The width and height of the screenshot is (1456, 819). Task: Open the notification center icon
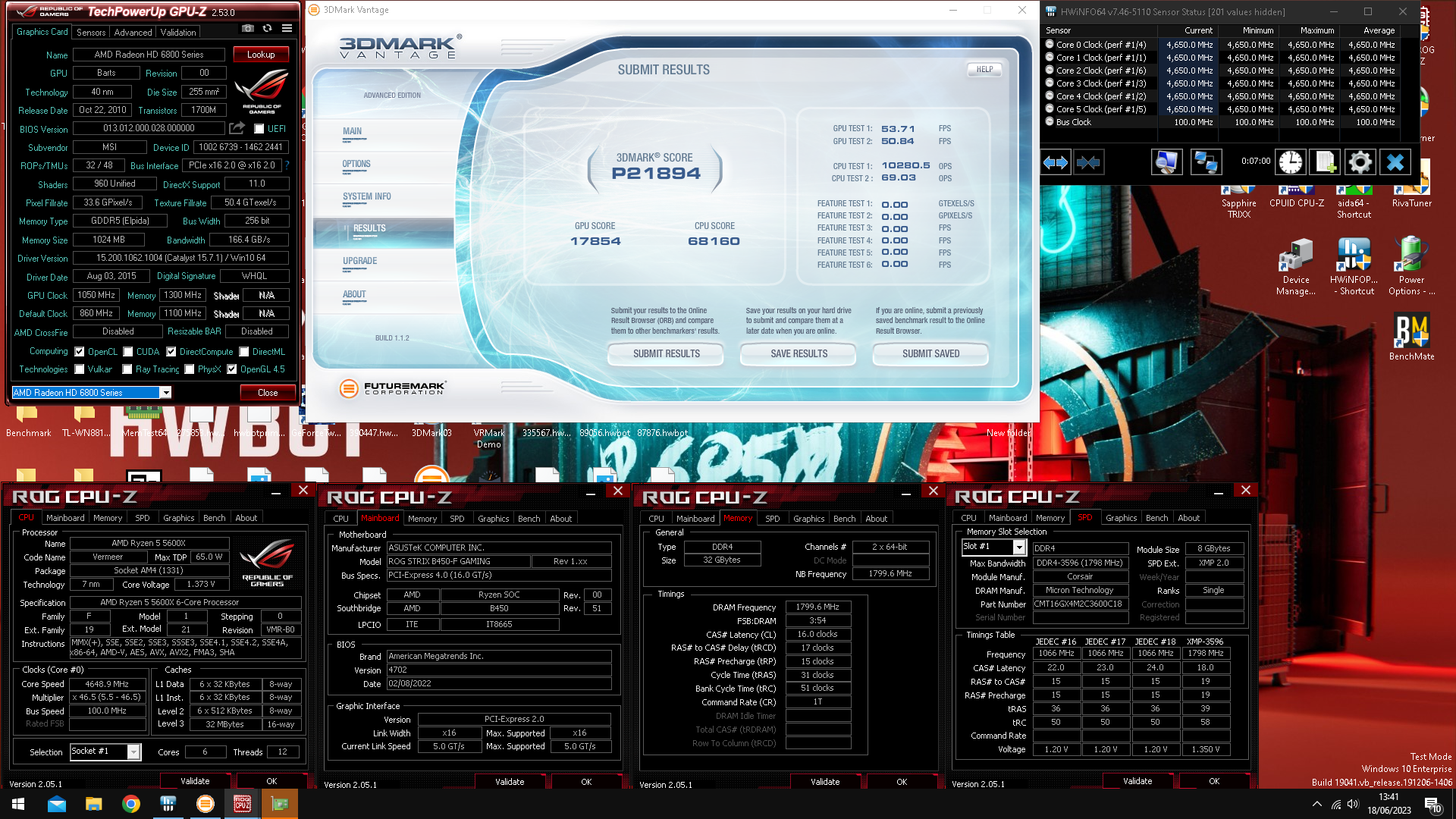tap(1432, 804)
